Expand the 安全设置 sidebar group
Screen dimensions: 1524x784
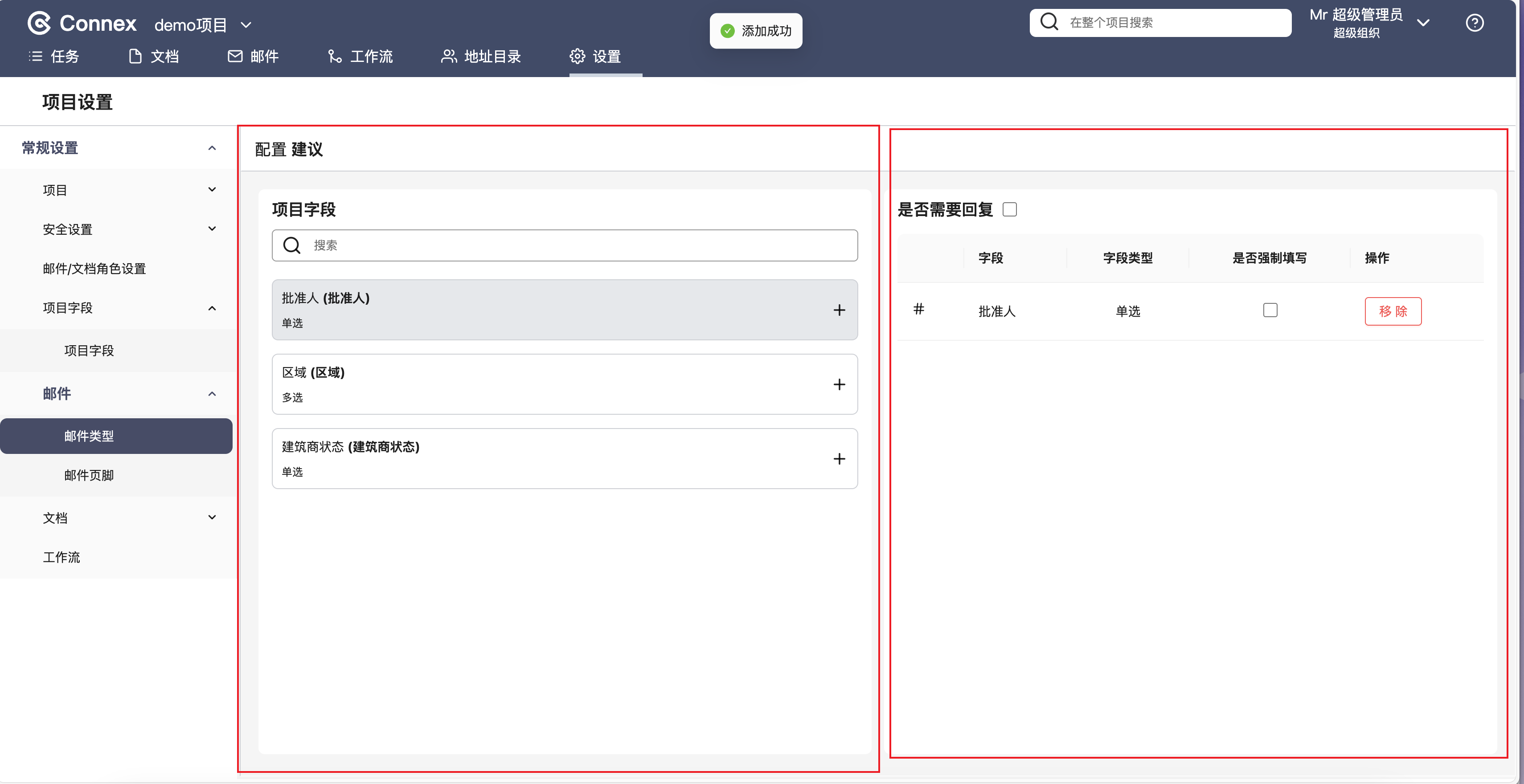coord(212,229)
